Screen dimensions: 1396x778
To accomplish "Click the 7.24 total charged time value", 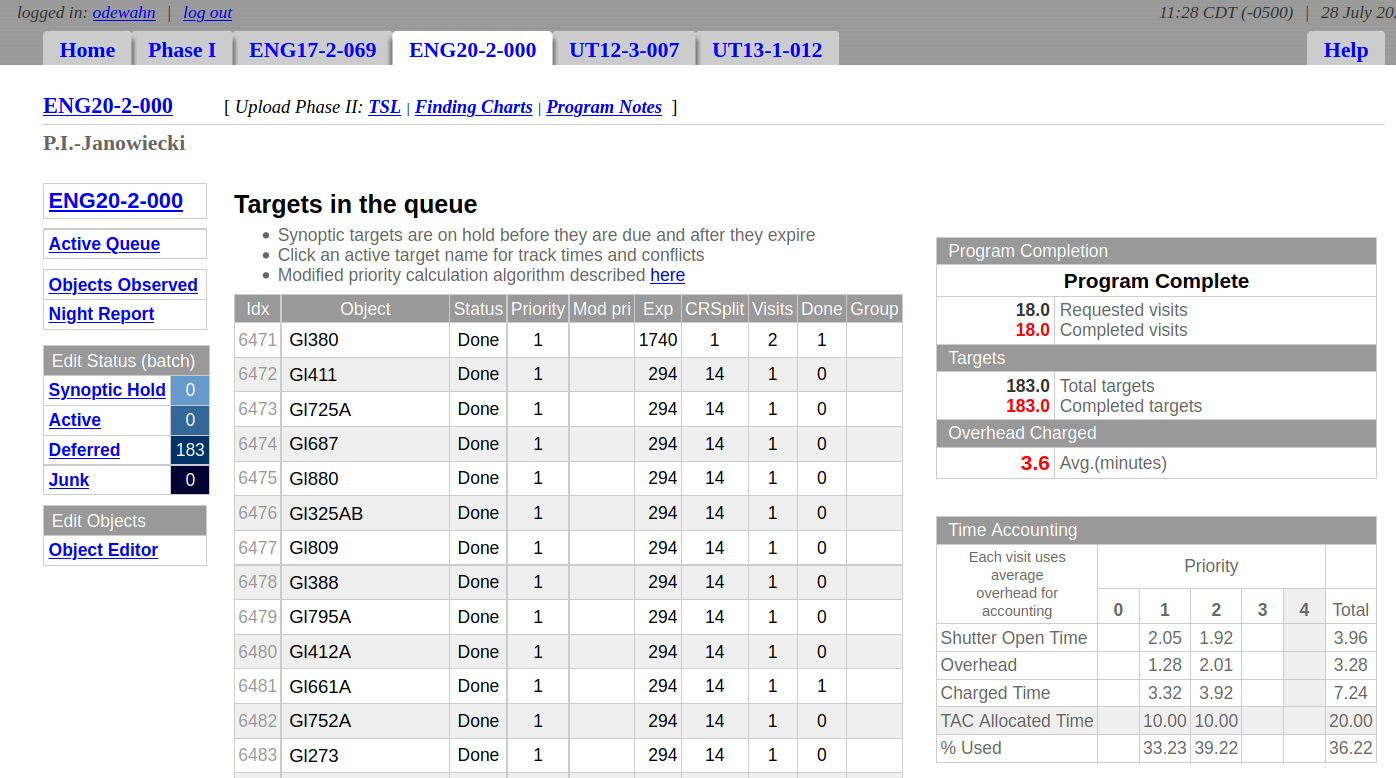I will pos(1351,693).
